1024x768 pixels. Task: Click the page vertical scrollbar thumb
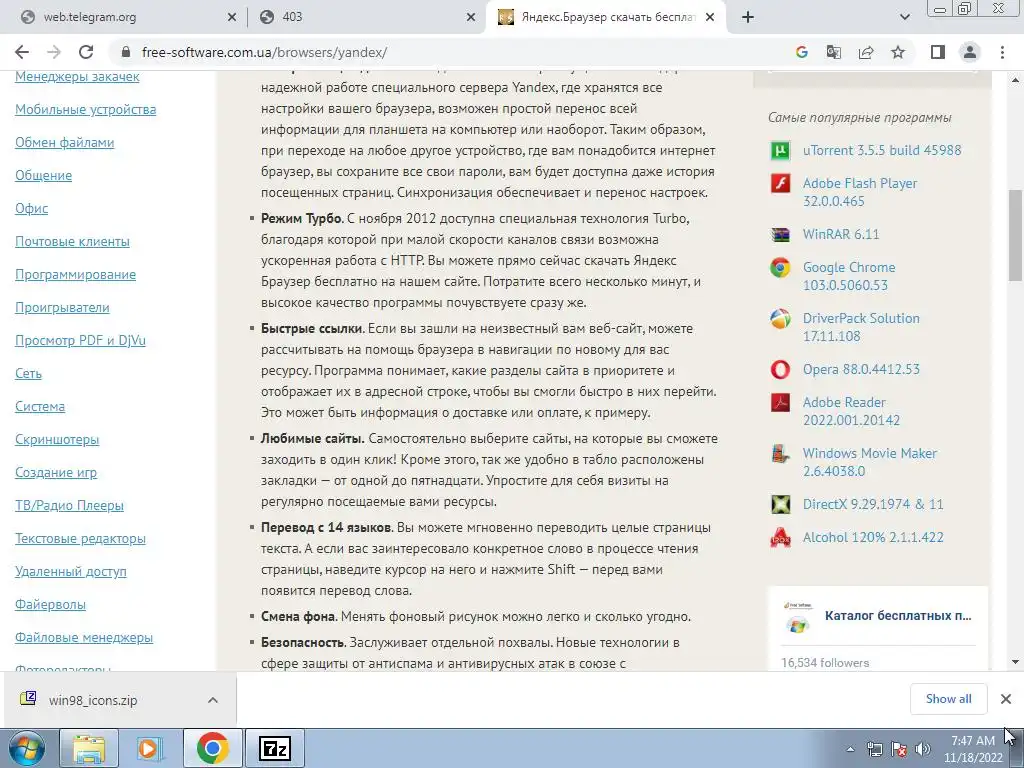point(1015,235)
